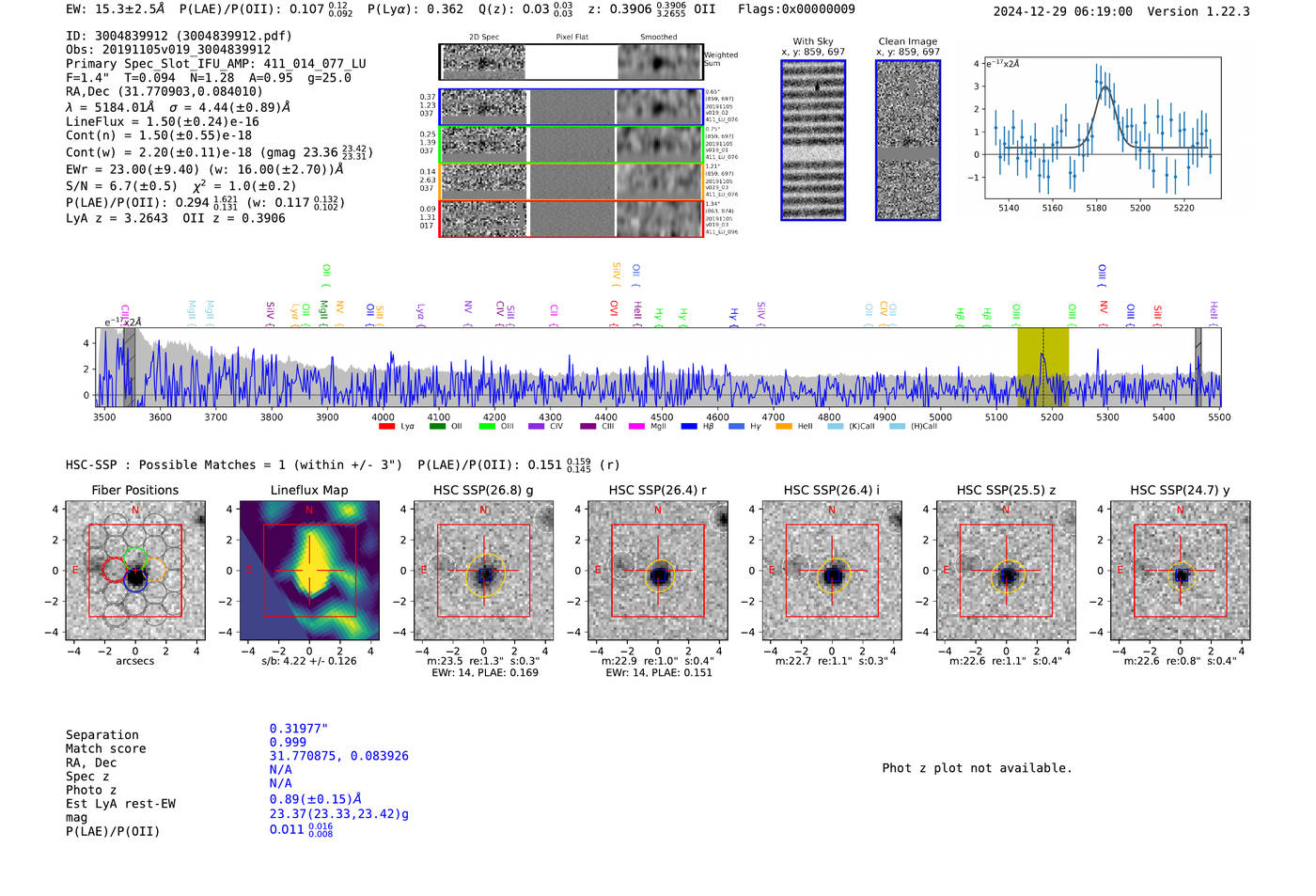The height and width of the screenshot is (896, 1316).
Task: Click the yellow highlighted band in full spectrum
Action: pyautogui.click(x=1042, y=367)
